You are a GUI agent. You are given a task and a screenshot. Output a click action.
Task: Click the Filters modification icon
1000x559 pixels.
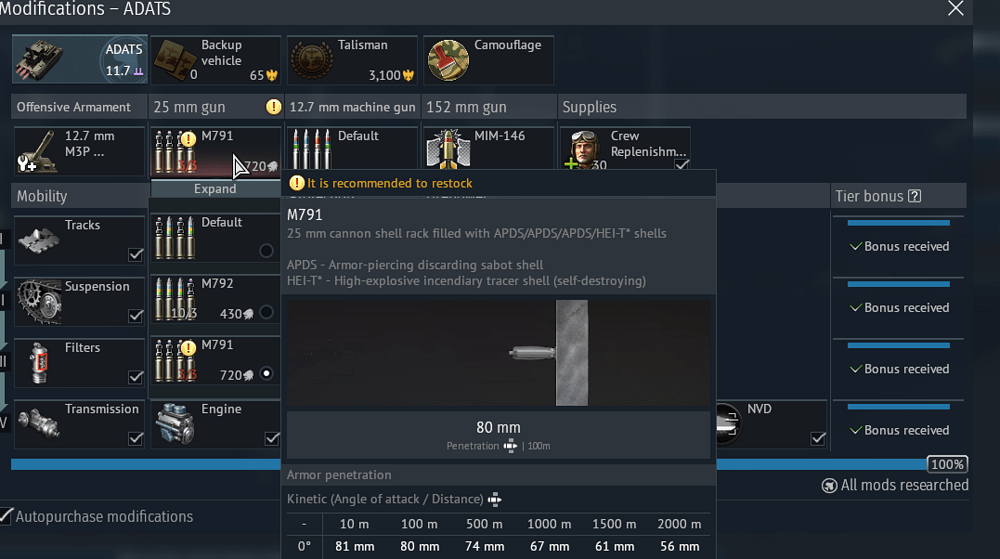coord(38,364)
